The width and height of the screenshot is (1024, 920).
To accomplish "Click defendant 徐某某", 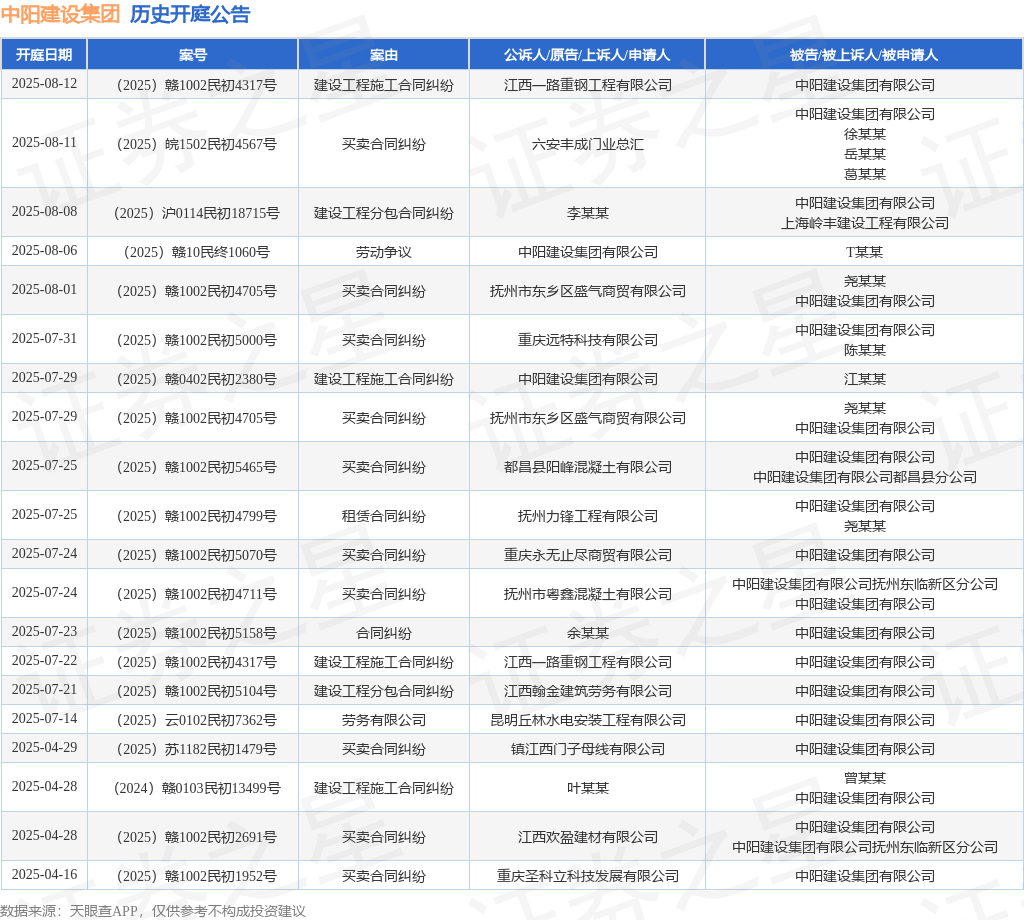I will (865, 135).
